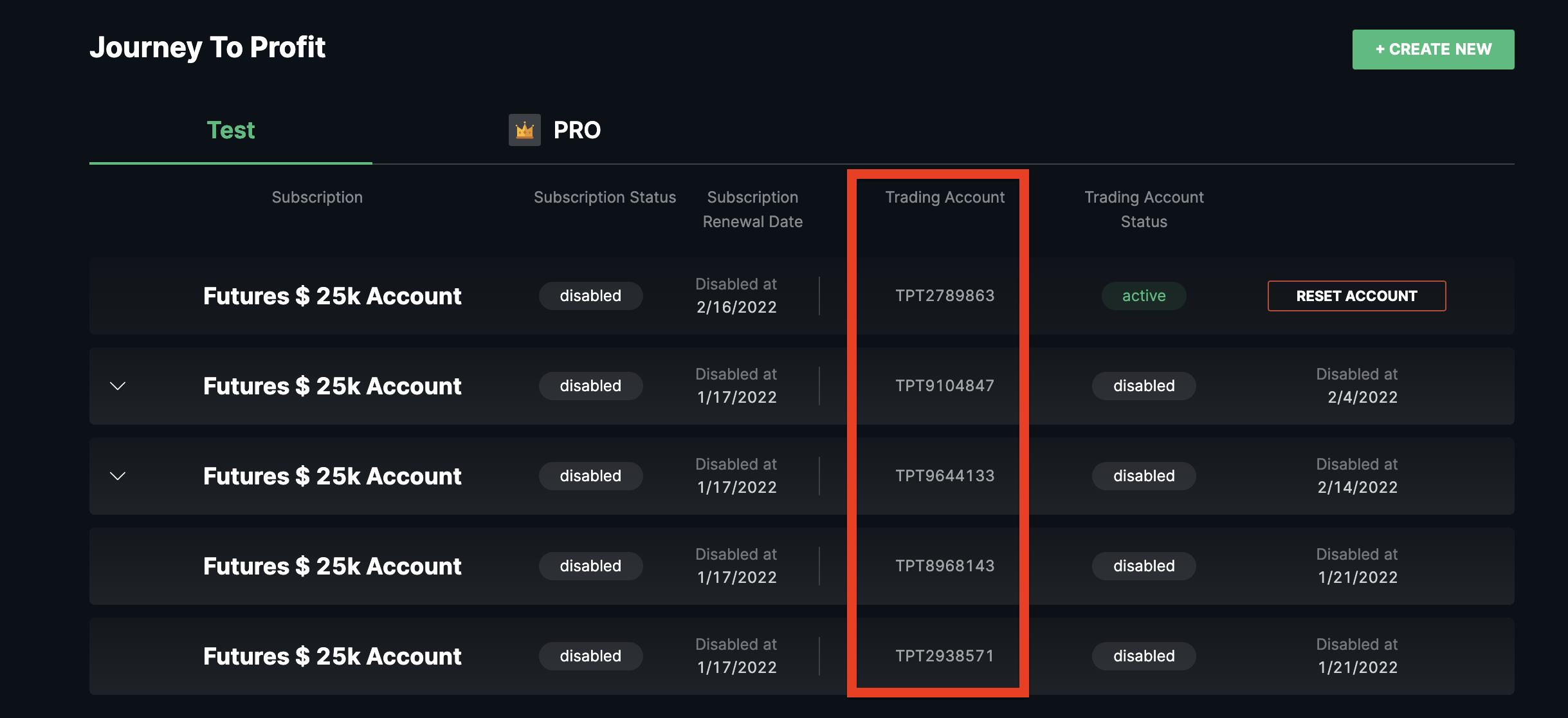Select trading account ID TPT8968143
Image resolution: width=1568 pixels, height=718 pixels.
click(945, 566)
